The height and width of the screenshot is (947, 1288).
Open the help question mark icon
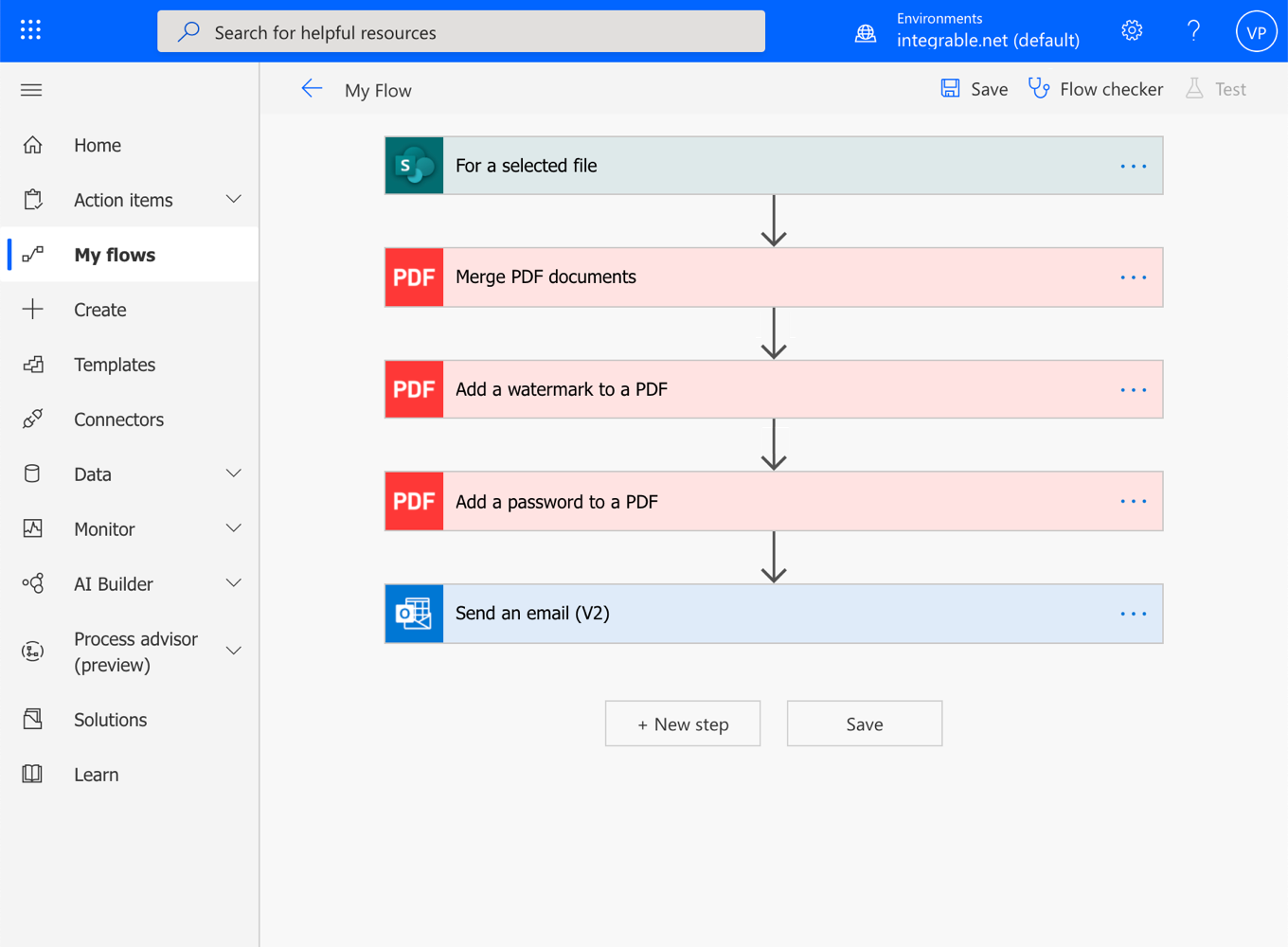1193,30
